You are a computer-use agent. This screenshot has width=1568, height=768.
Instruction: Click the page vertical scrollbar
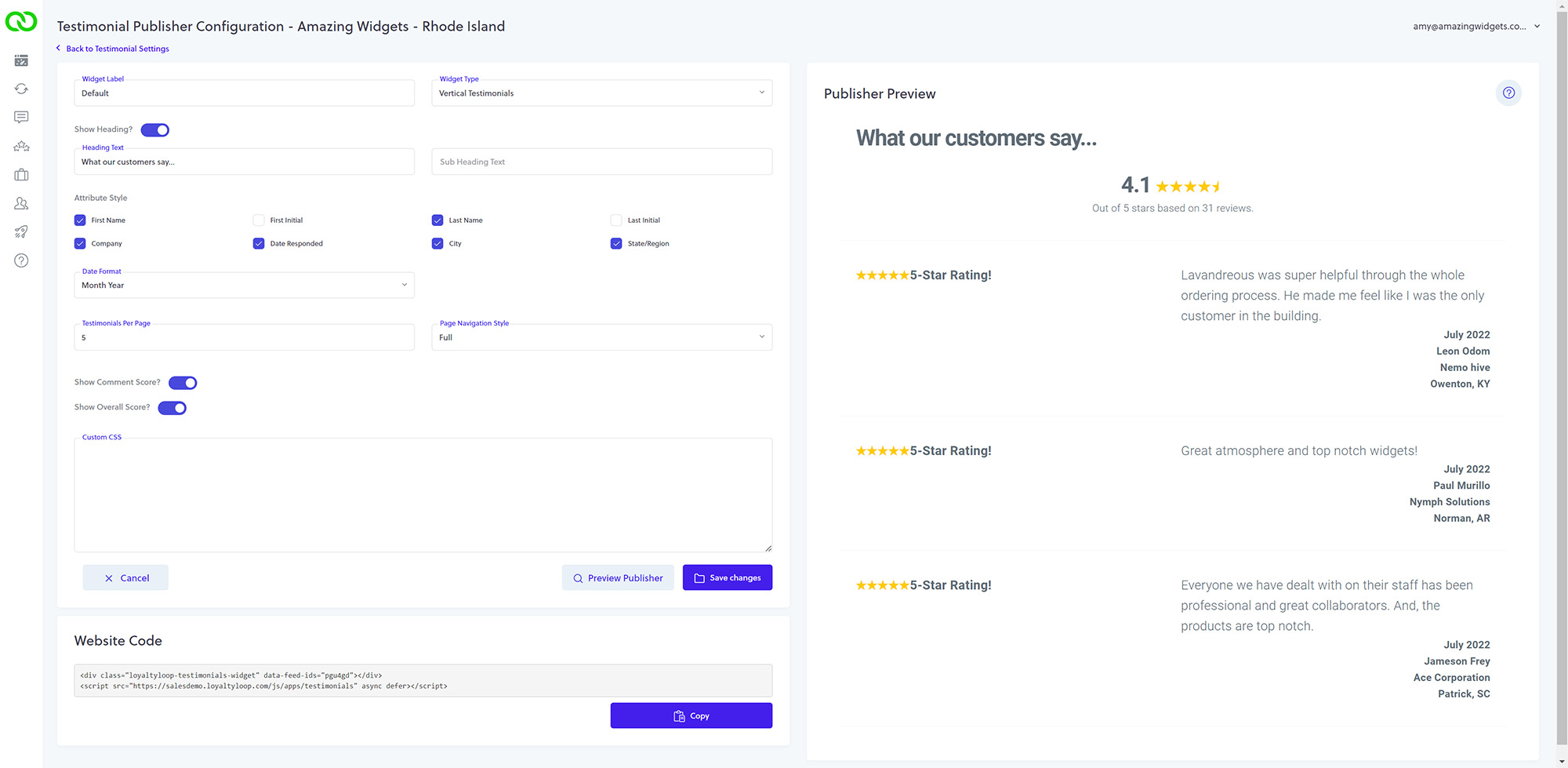click(x=1562, y=377)
